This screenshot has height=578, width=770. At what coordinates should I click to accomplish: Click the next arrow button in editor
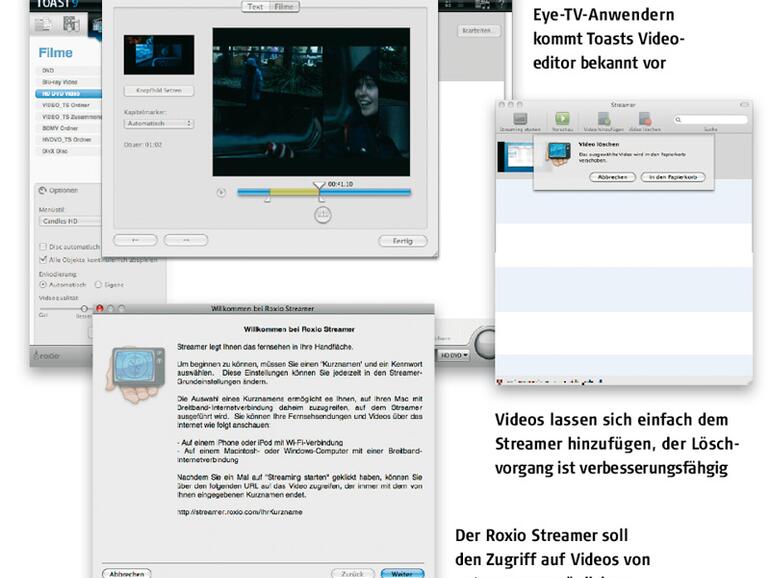186,240
